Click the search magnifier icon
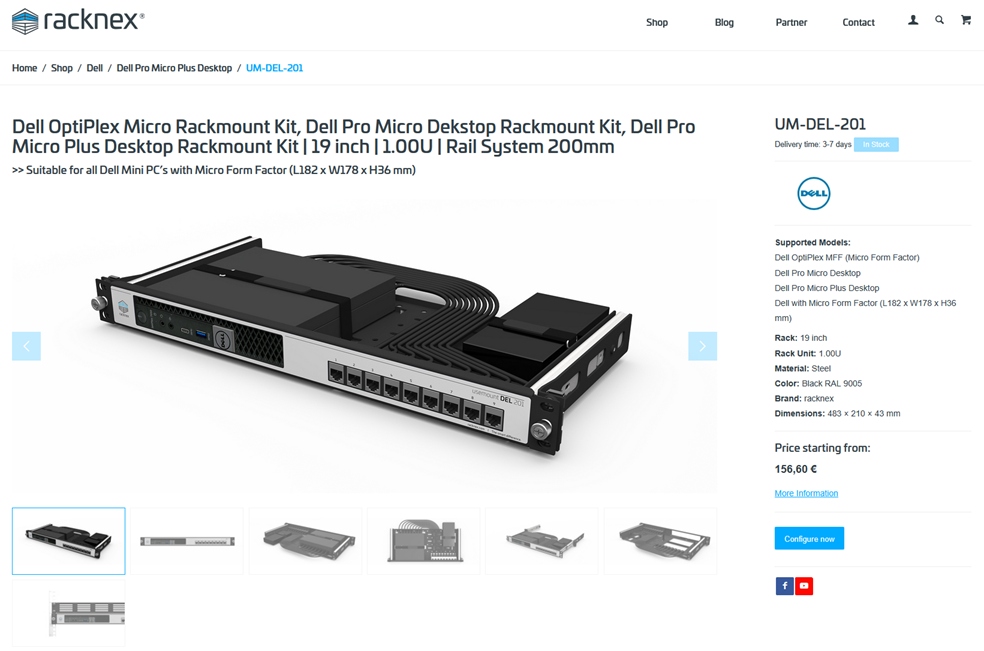The width and height of the screenshot is (984, 651). coord(939,20)
